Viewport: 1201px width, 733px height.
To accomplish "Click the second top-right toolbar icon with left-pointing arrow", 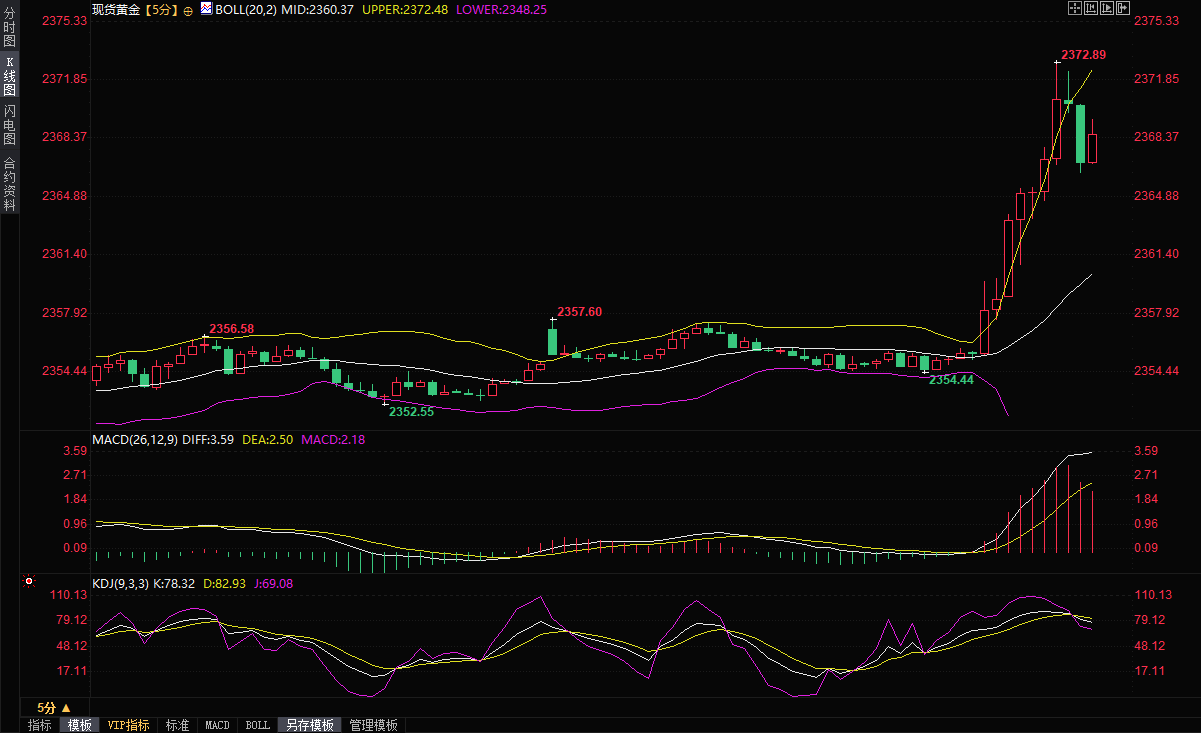I will [1091, 8].
